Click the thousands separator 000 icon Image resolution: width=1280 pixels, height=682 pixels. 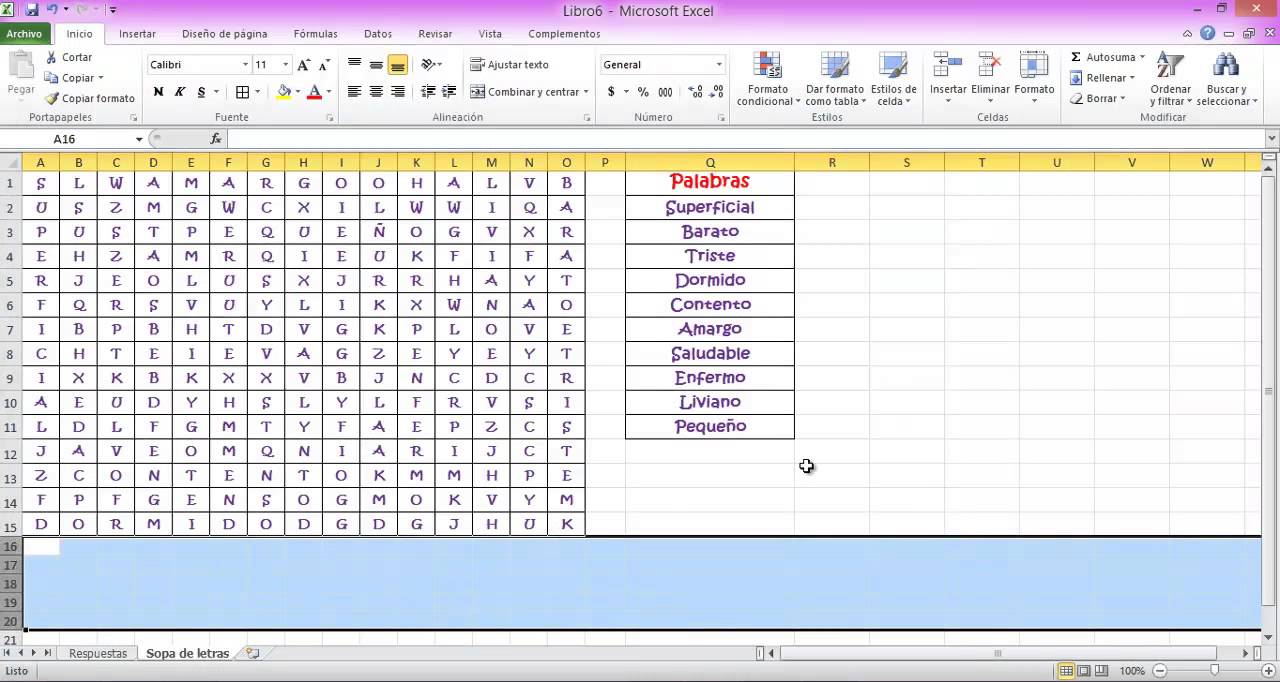tap(667, 92)
